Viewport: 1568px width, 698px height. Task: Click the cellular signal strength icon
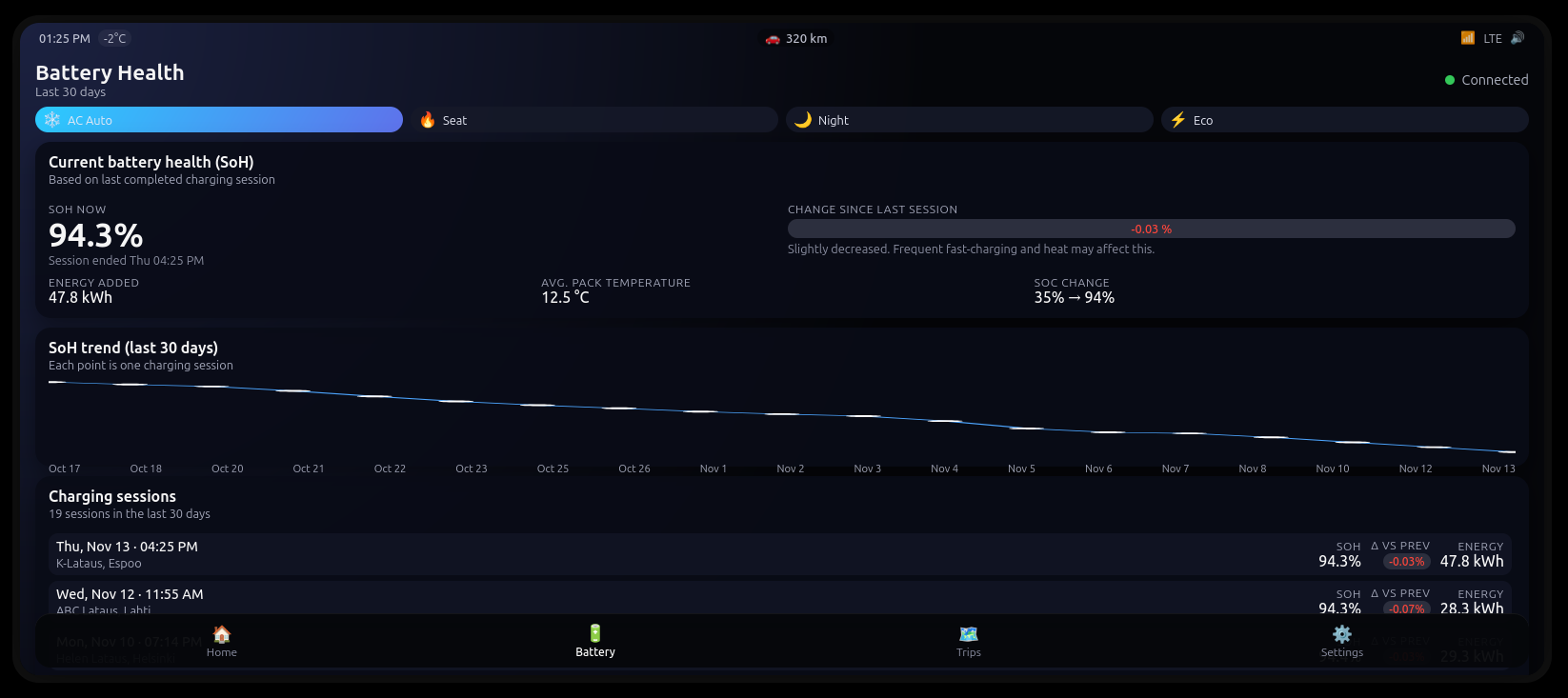click(1467, 38)
